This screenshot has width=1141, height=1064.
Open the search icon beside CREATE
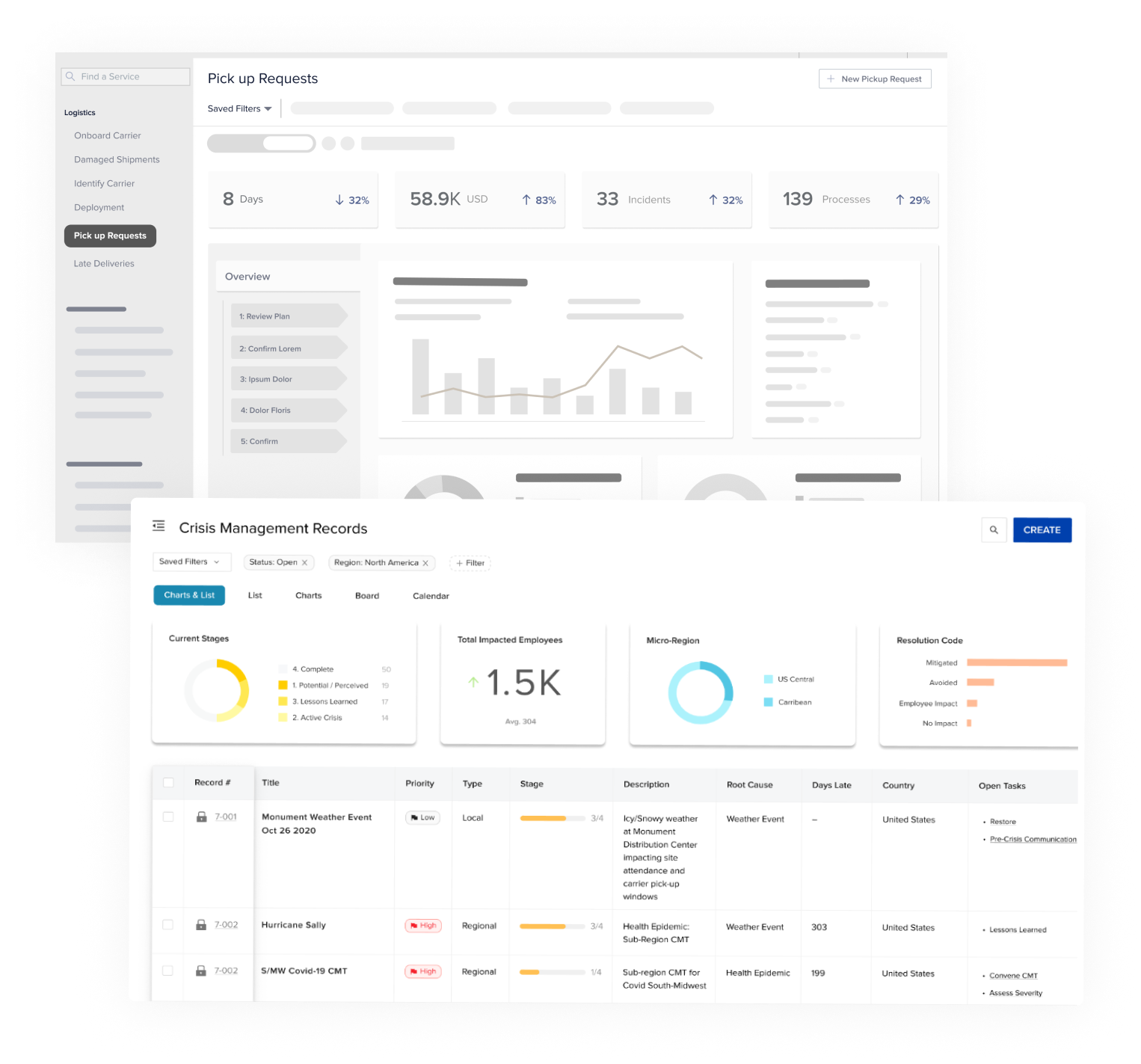tap(994, 530)
